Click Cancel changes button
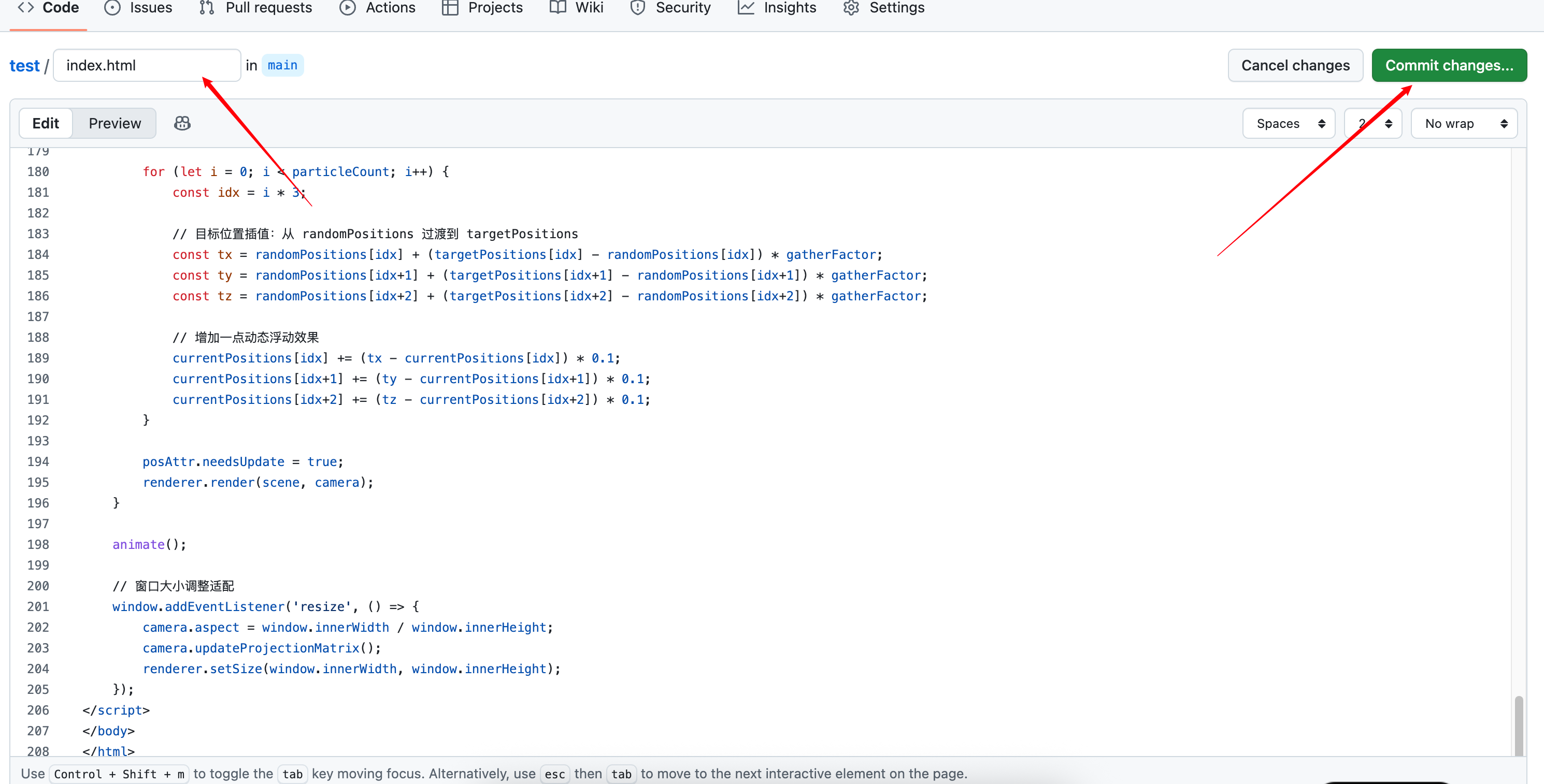Screen dimensions: 1544x784 coord(1295,65)
